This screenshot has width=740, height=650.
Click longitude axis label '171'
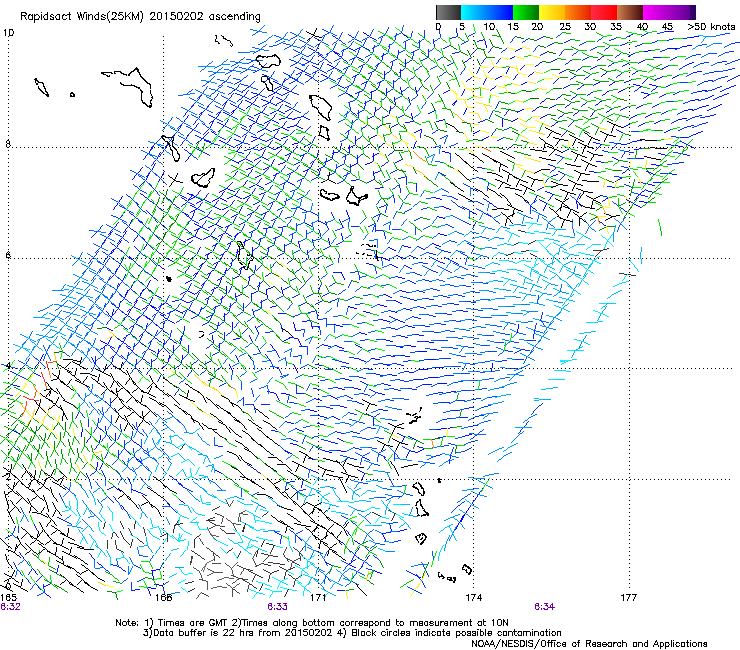pos(318,597)
